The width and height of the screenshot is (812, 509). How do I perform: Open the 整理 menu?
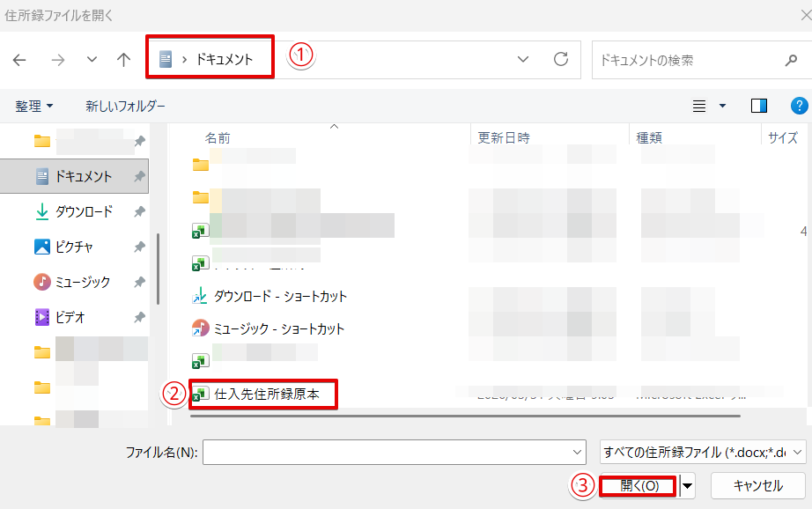pos(34,106)
